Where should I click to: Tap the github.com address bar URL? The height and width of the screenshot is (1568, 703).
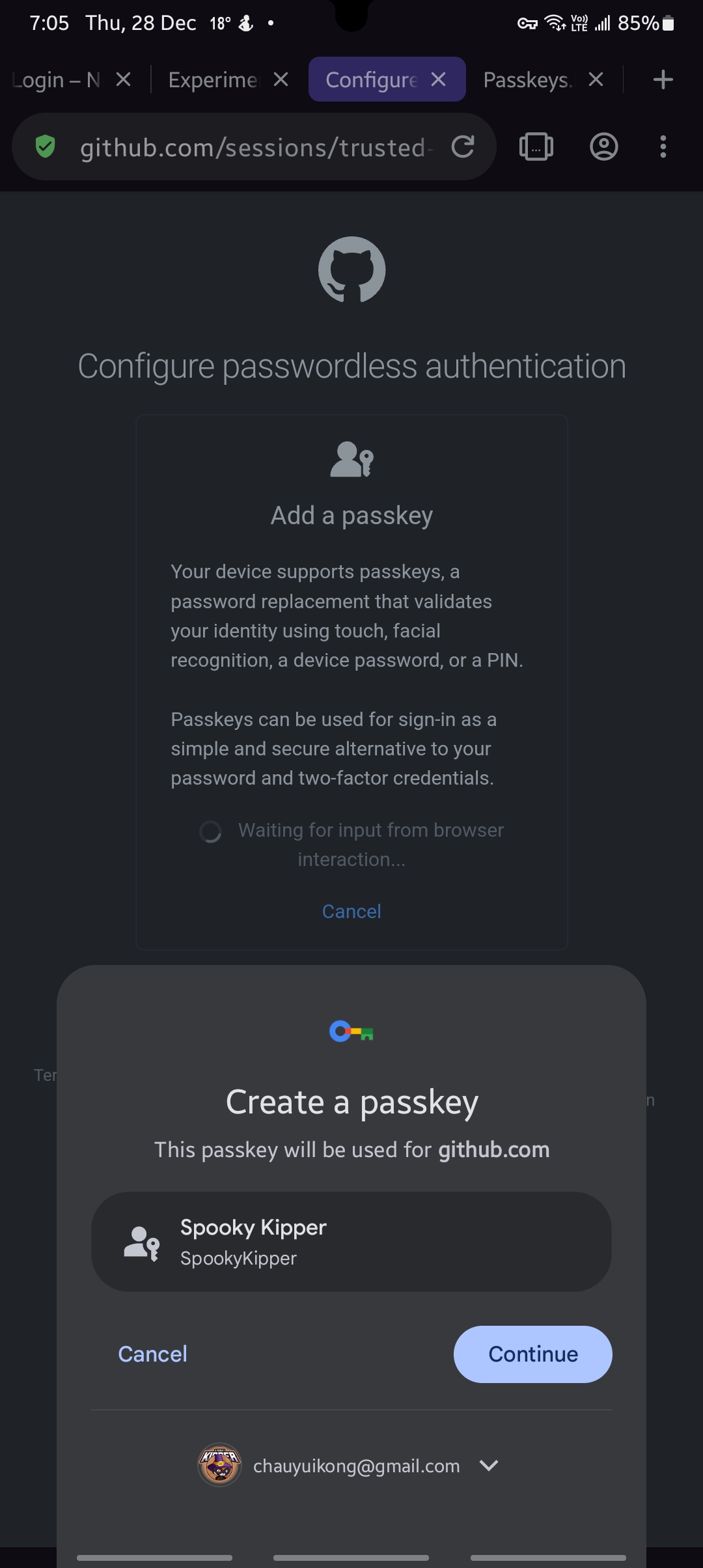253,148
